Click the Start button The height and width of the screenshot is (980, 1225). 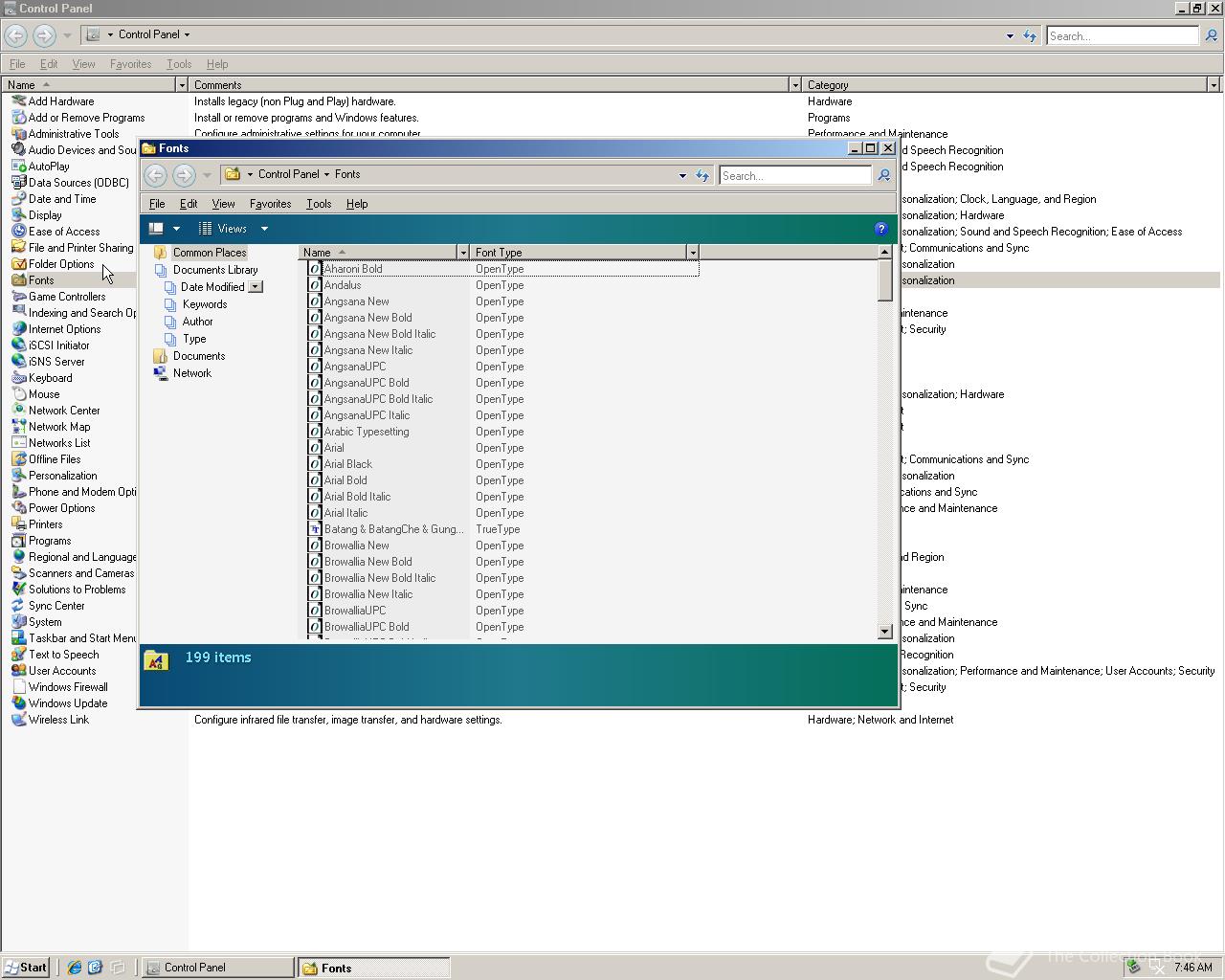[x=26, y=968]
